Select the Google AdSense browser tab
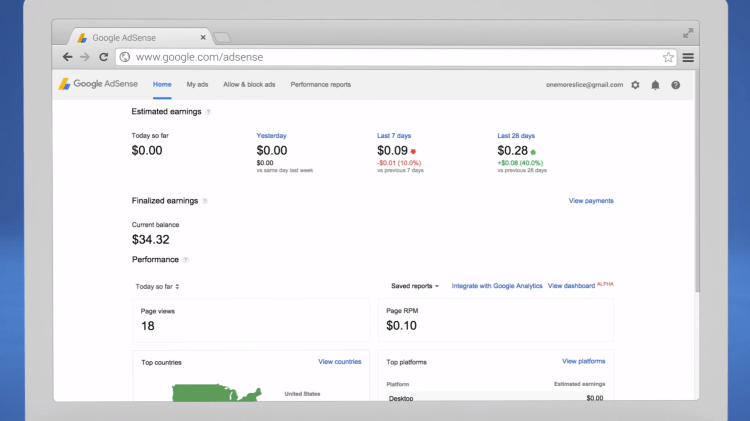750x421 pixels. click(139, 37)
